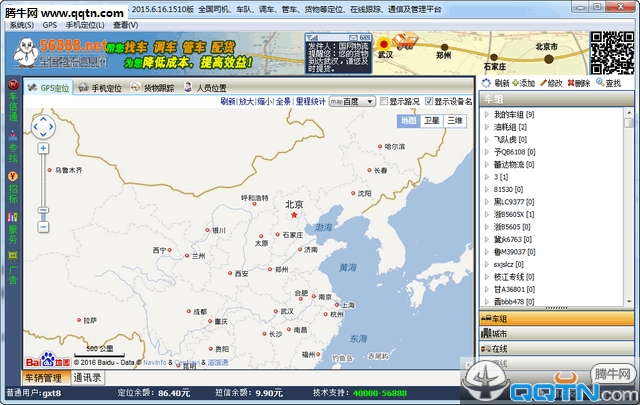
Task: Click the 缩小 zoom-out link
Action: point(265,102)
